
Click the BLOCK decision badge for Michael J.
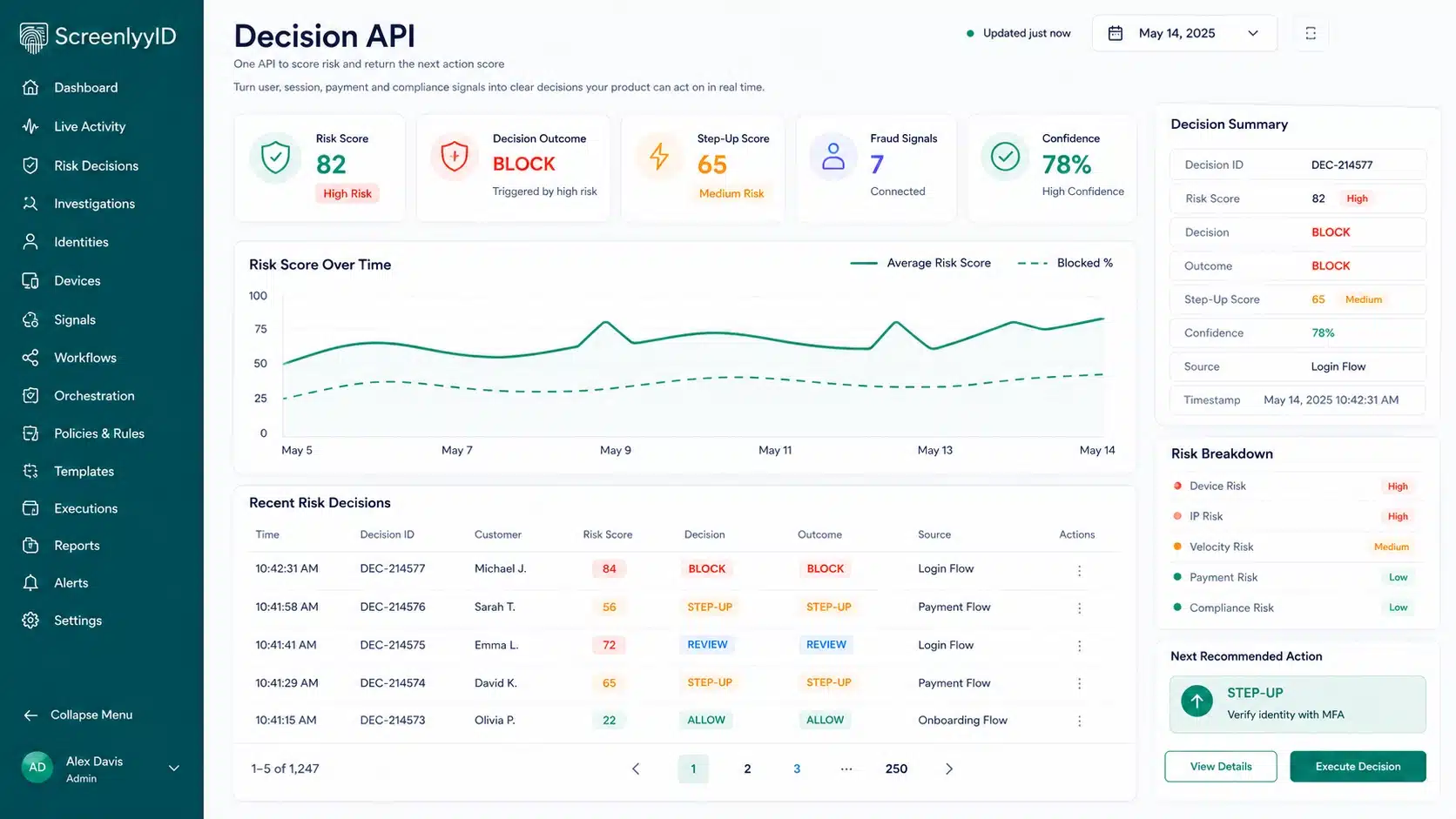pyautogui.click(x=706, y=569)
